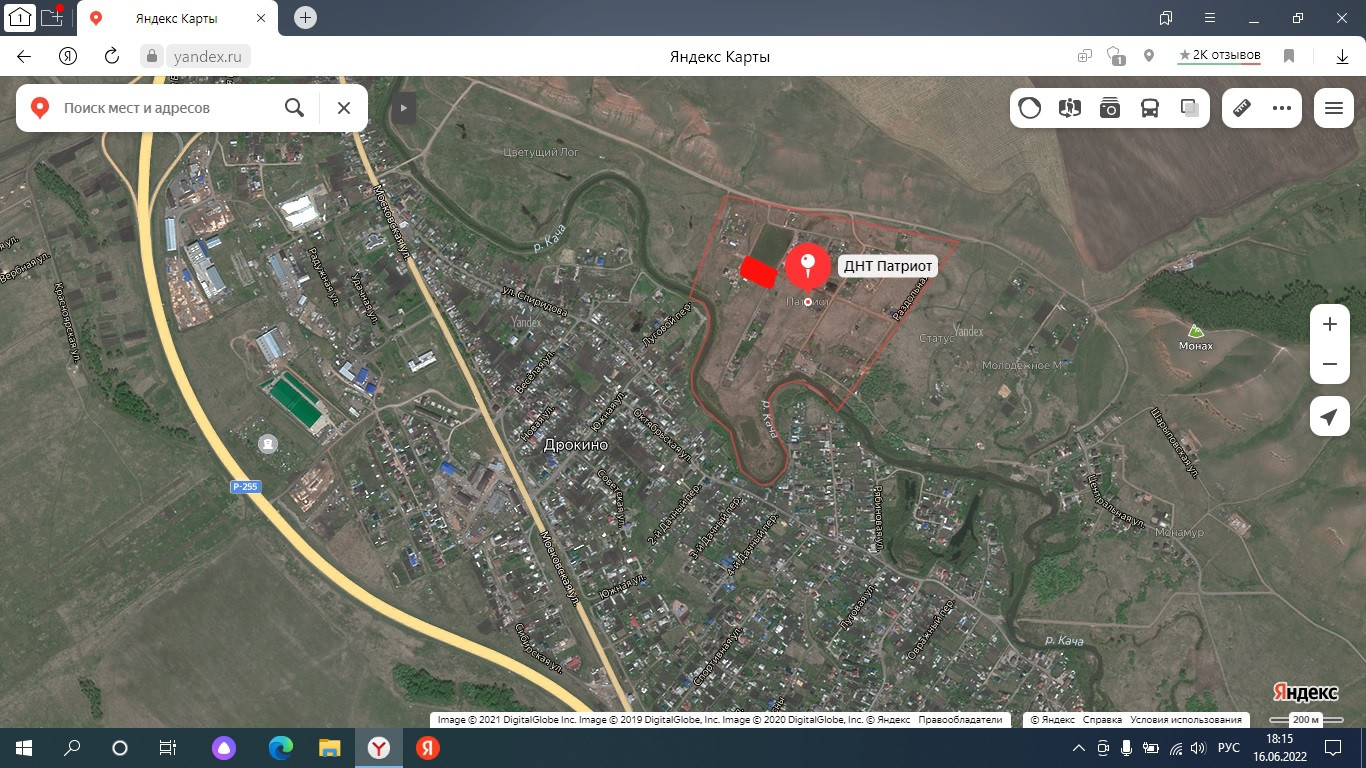Open the tab groups folder icon
Screen dimensions: 1366x768
click(52, 16)
